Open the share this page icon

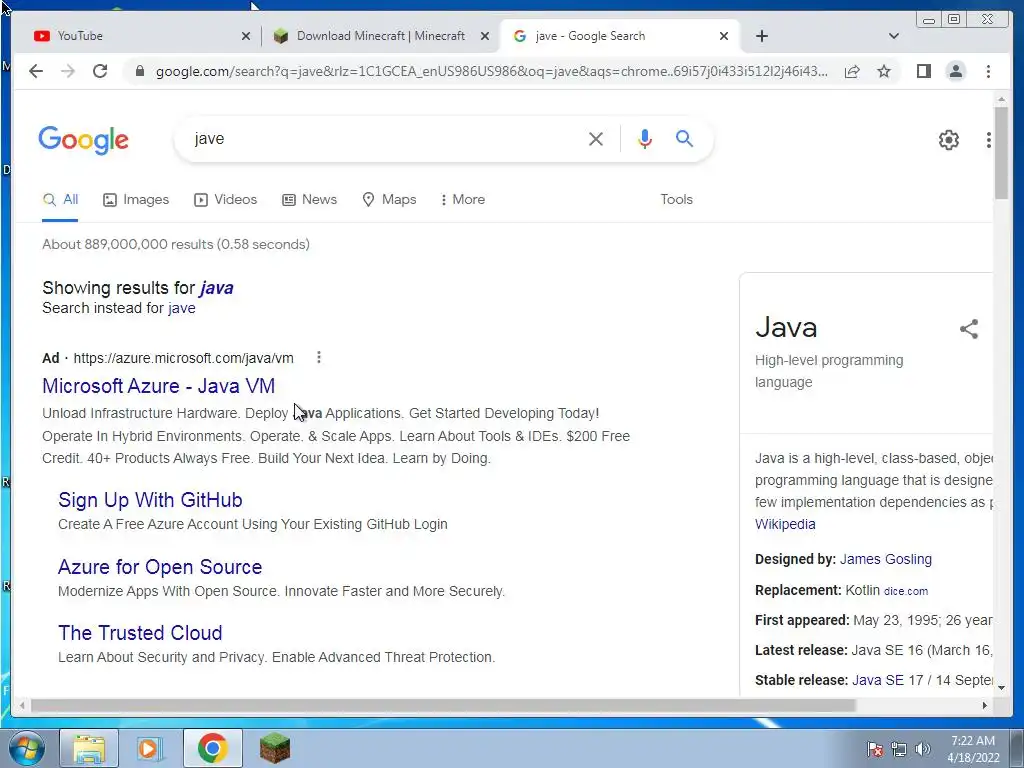coord(852,71)
